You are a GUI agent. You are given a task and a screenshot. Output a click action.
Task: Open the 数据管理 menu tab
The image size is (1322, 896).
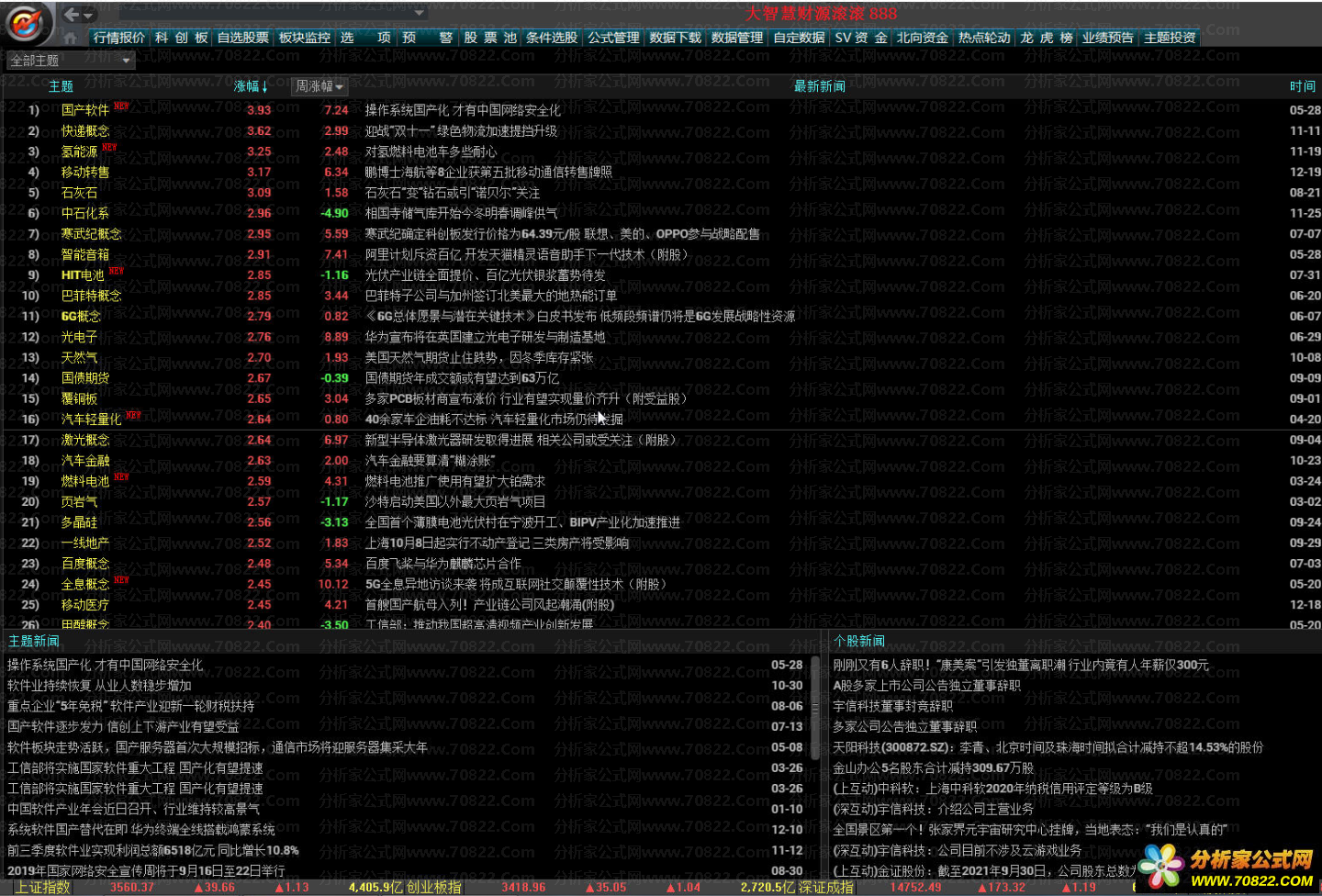click(x=737, y=38)
